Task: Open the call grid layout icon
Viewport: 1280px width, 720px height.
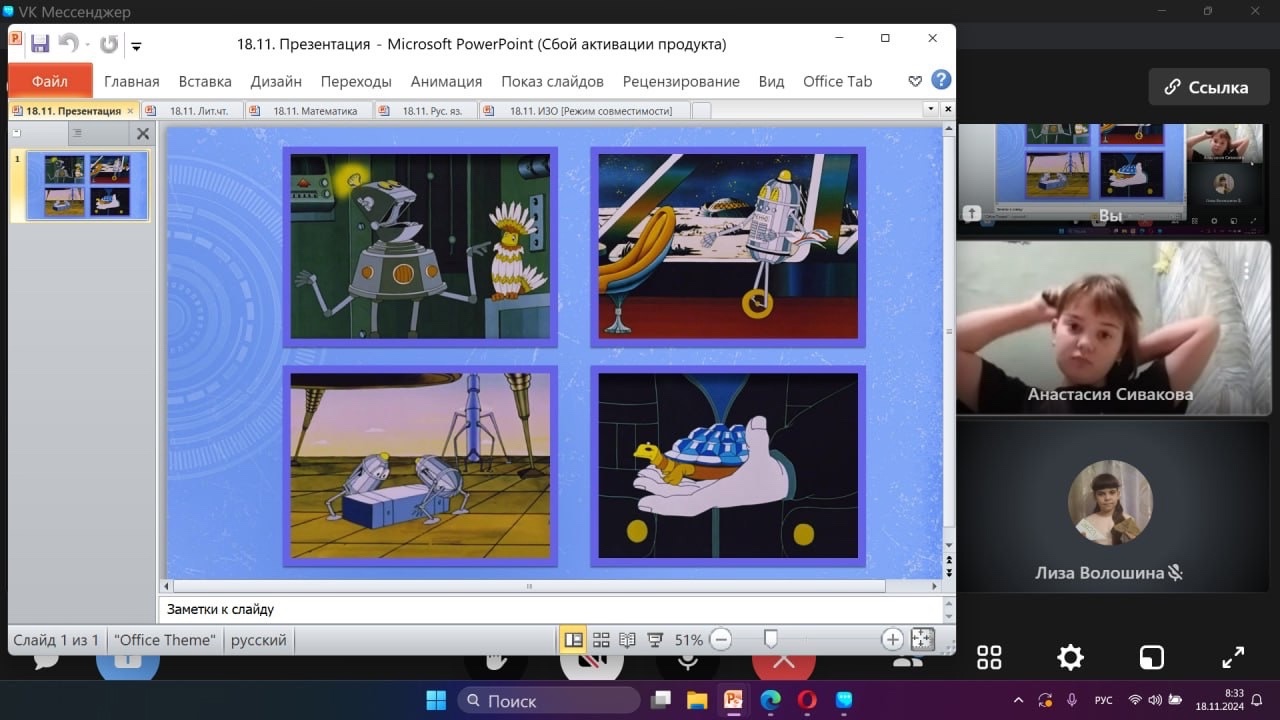Action: coord(989,657)
